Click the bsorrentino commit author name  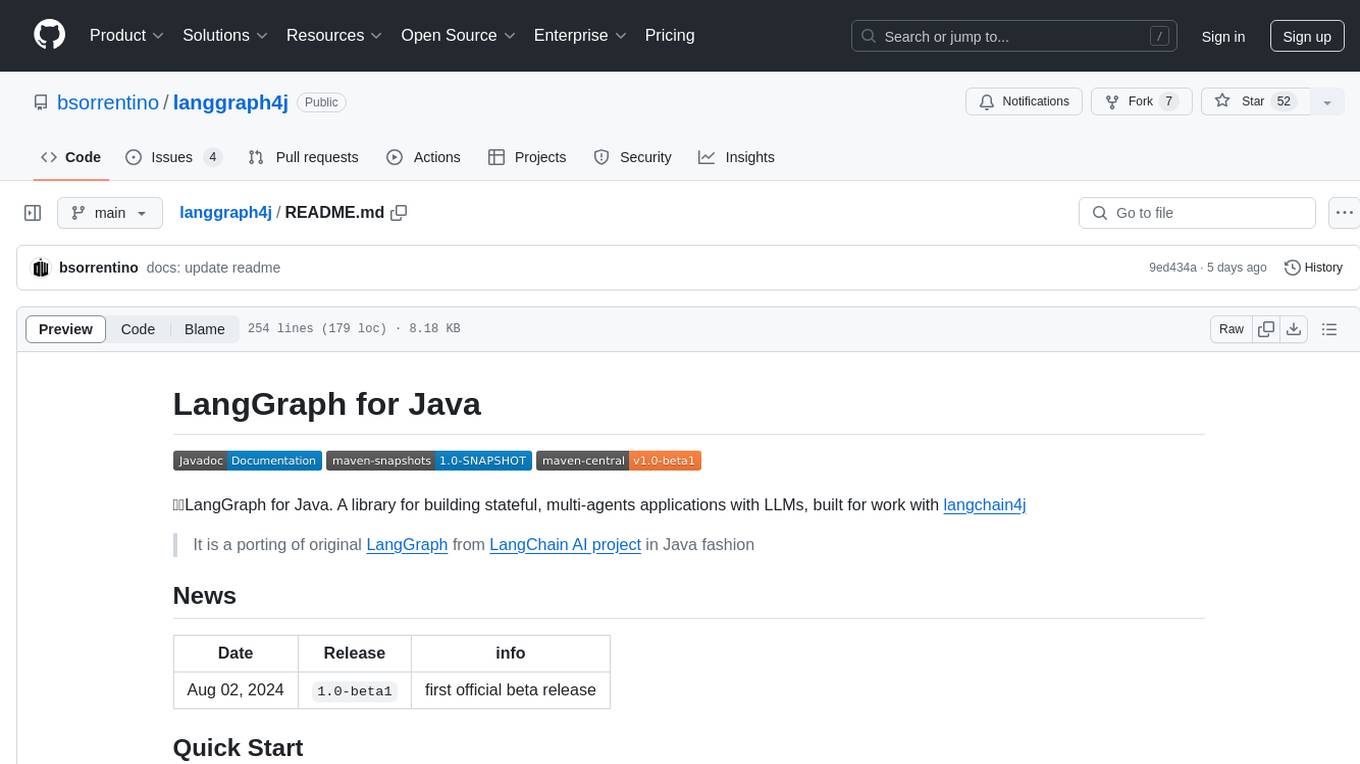(99, 268)
